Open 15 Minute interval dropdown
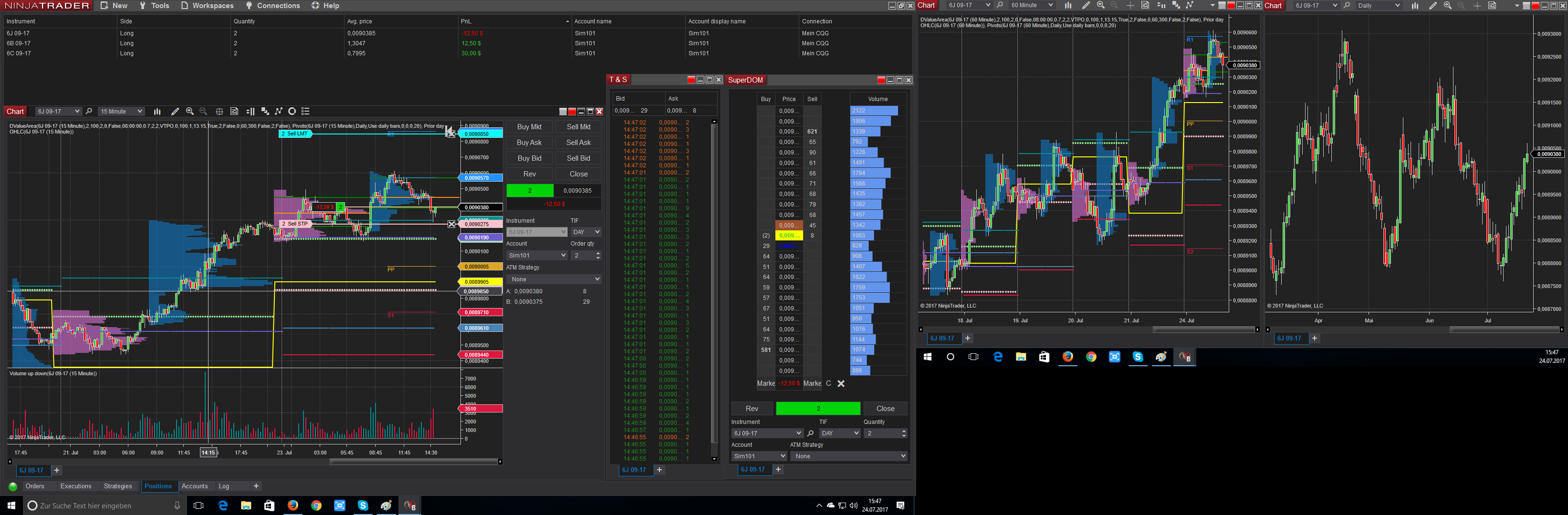This screenshot has width=1568, height=515. (121, 111)
